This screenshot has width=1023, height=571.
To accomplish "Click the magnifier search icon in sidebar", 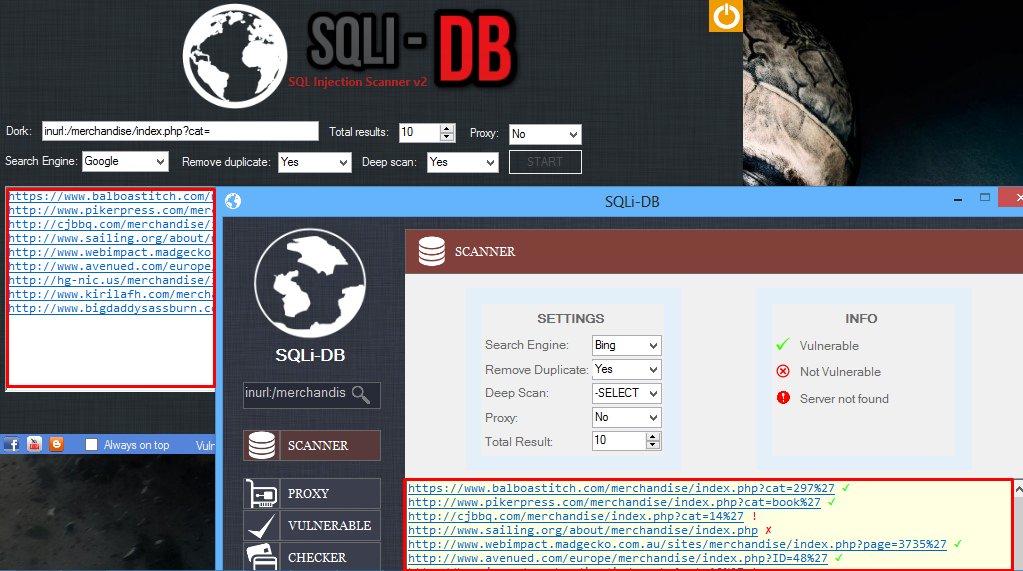I will click(x=360, y=394).
